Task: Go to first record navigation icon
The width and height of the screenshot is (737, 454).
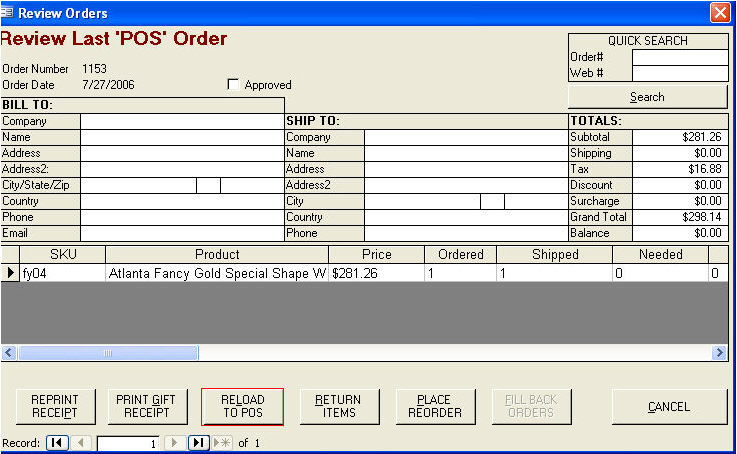Action: (57, 443)
